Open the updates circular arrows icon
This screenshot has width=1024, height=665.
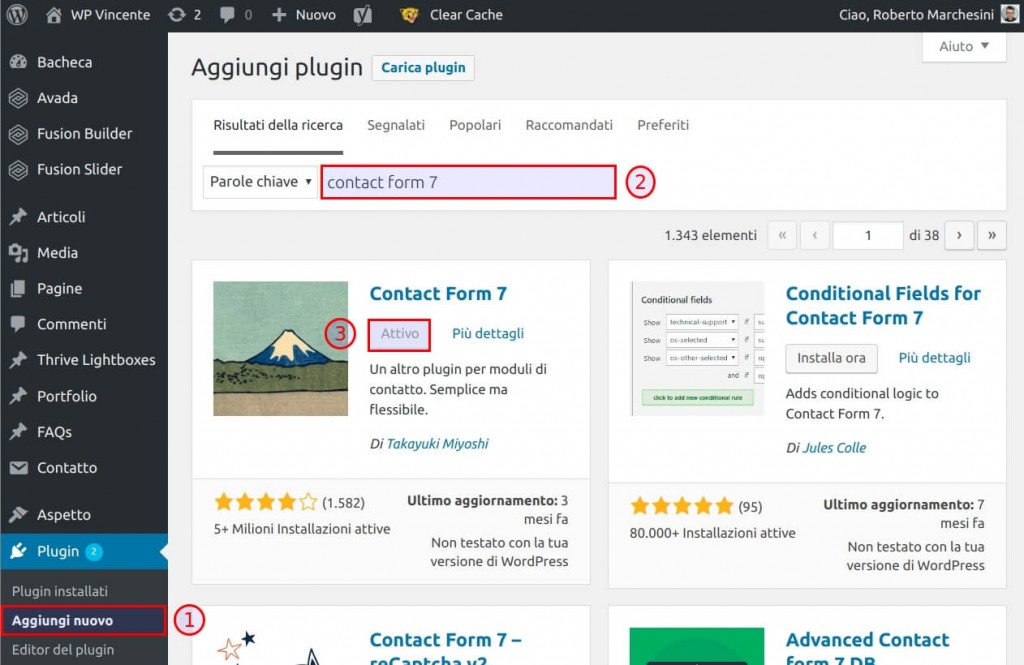176,14
